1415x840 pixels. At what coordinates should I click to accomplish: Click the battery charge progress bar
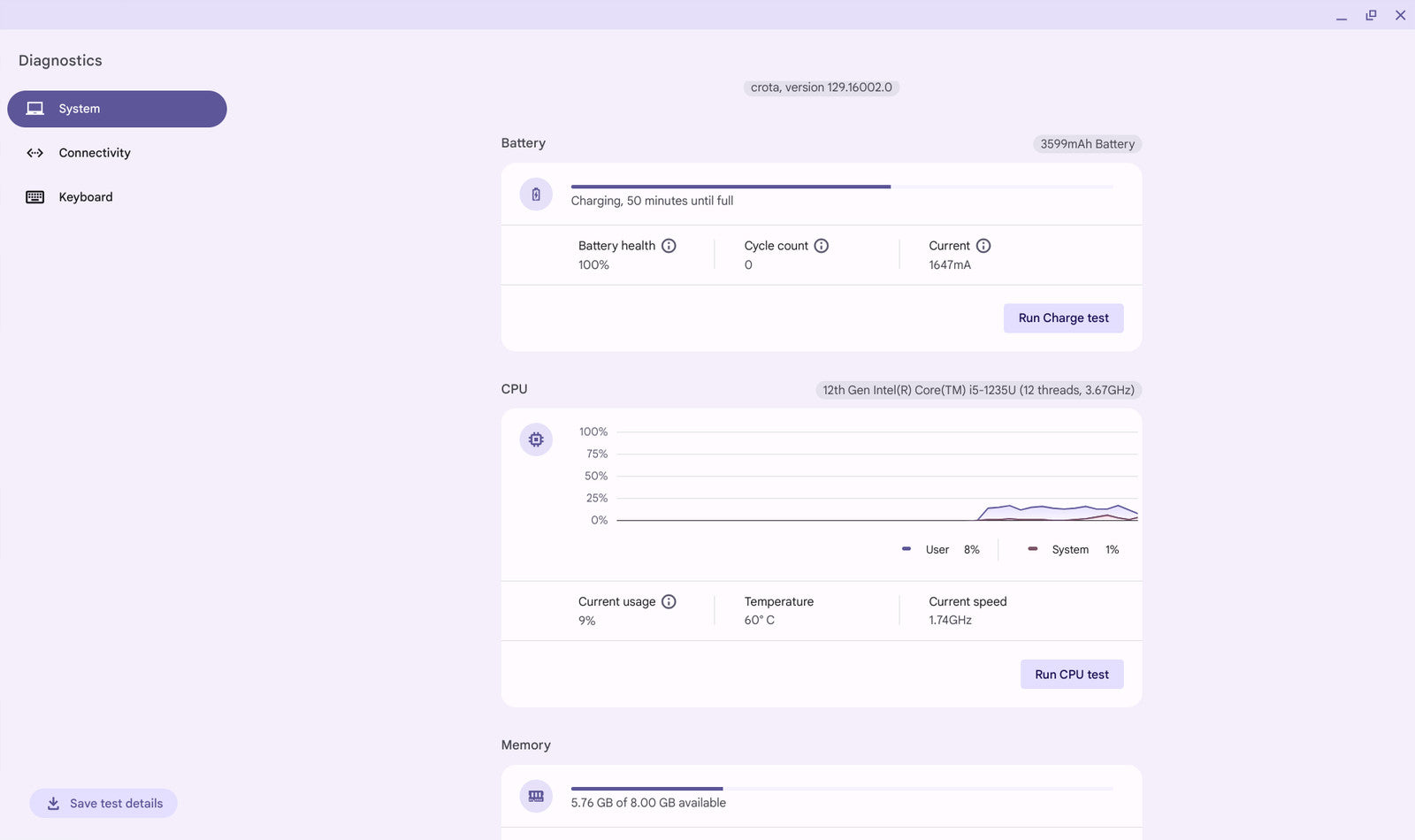click(x=841, y=187)
